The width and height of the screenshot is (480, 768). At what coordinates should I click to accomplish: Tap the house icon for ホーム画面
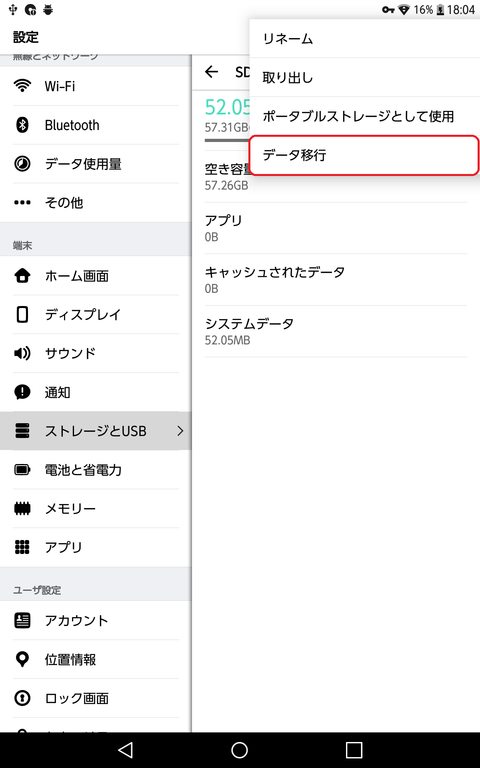click(22, 276)
